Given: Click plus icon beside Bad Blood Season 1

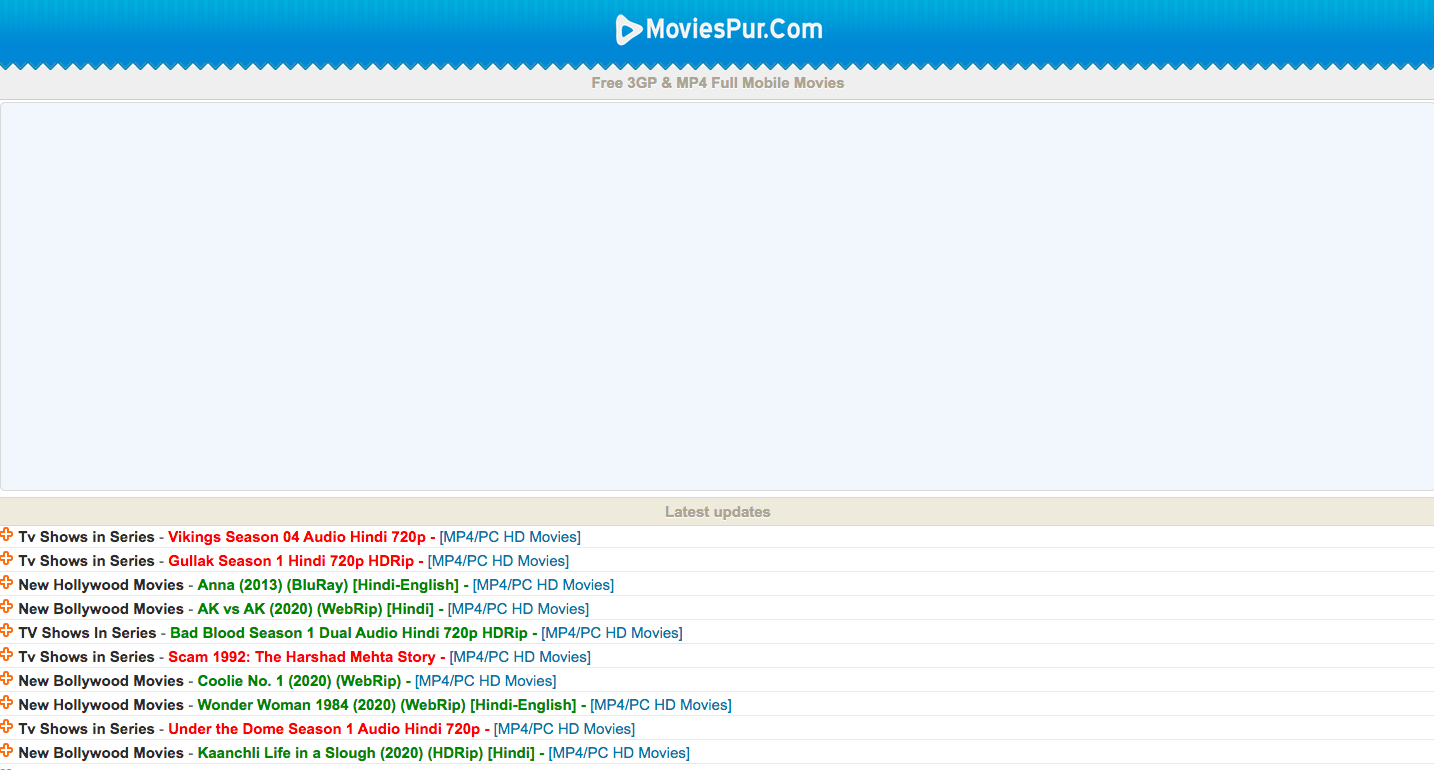Looking at the screenshot, I should point(7,631).
